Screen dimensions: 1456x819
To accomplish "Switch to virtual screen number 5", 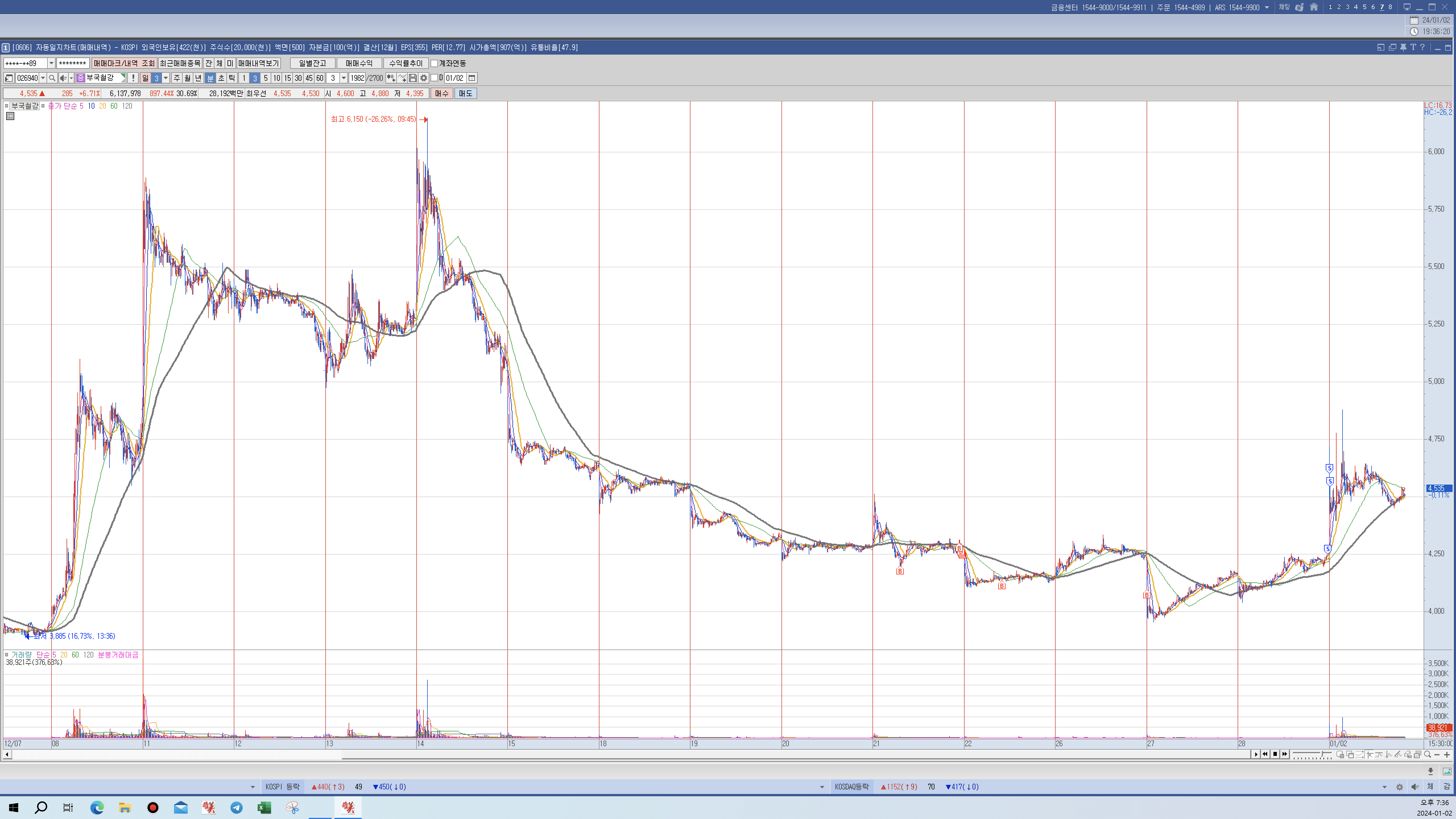I will click(1364, 7).
